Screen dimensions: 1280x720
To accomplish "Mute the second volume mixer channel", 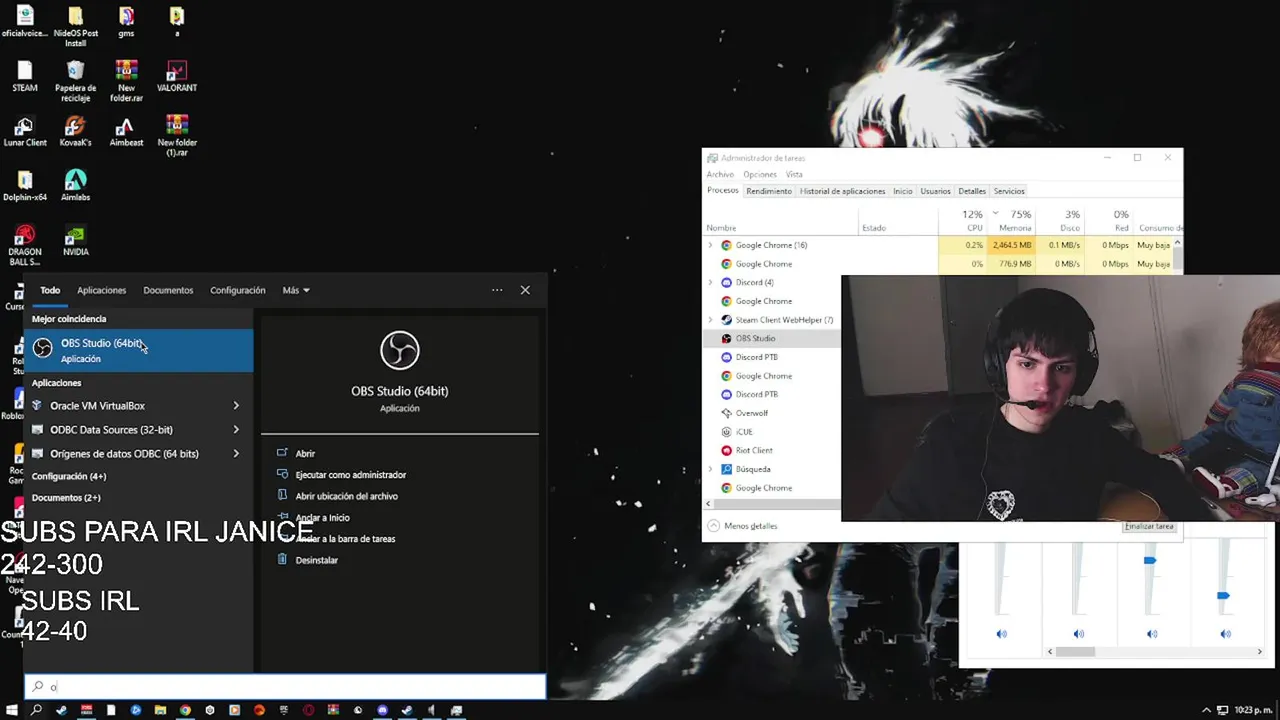I will 1078,634.
